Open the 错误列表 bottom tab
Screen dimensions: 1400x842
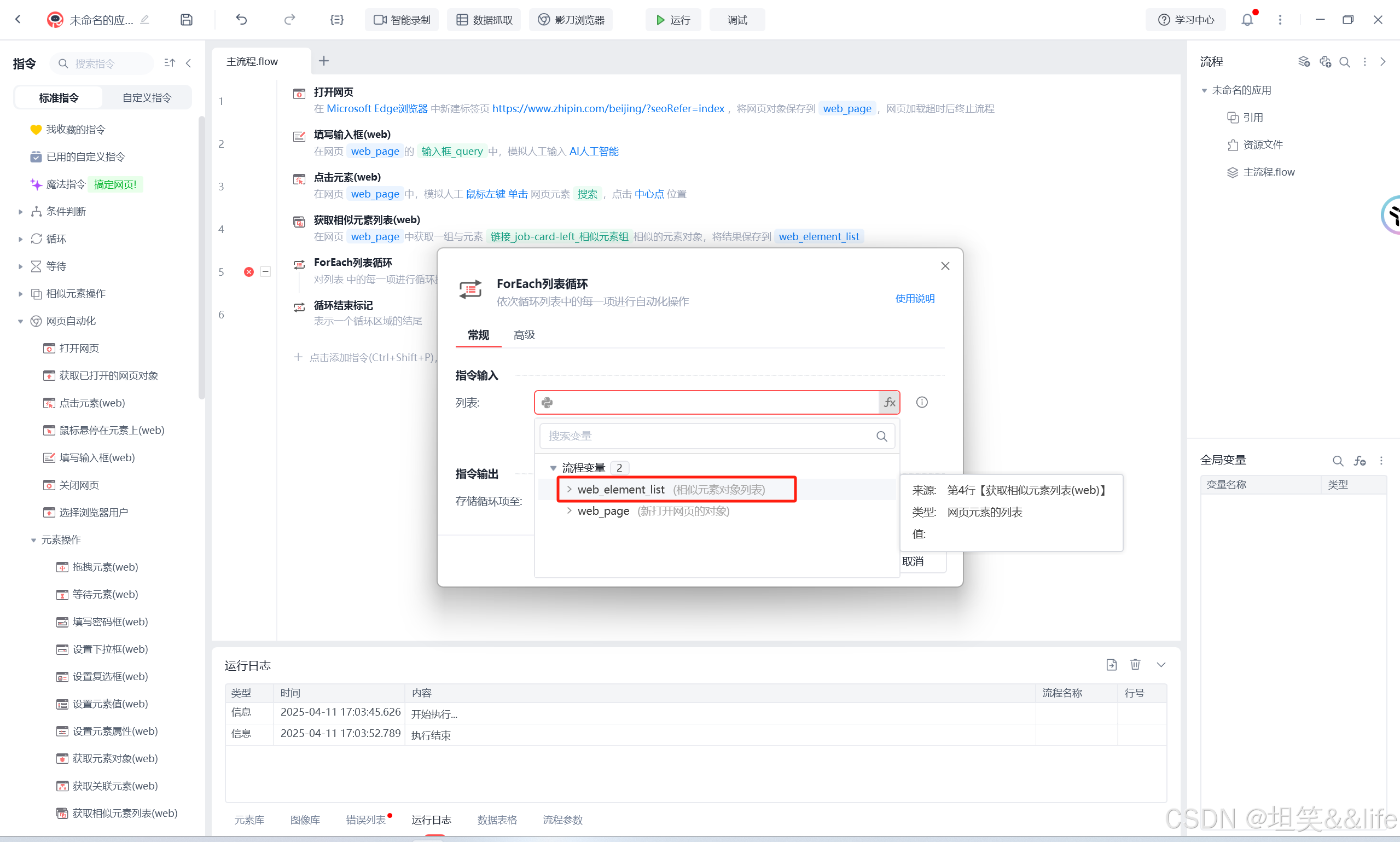pyautogui.click(x=366, y=820)
